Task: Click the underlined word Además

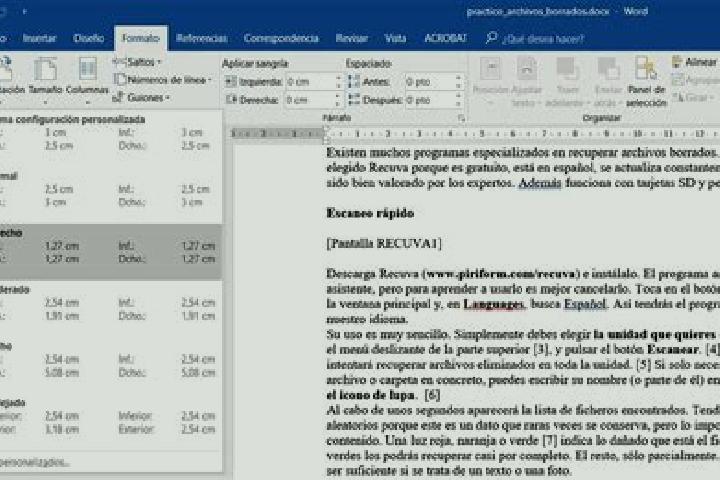Action: click(x=540, y=183)
